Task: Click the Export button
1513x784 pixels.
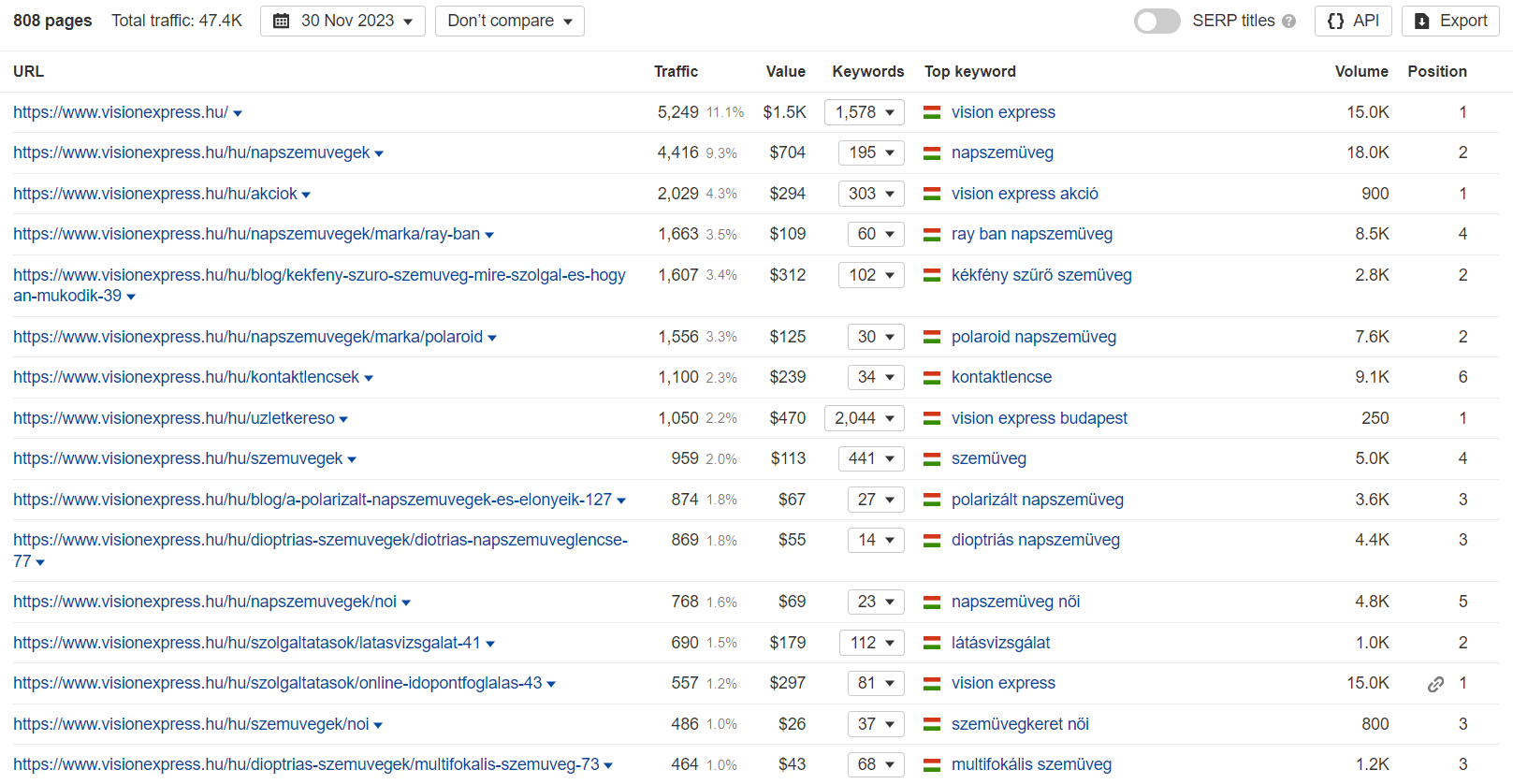Action: click(x=1450, y=22)
